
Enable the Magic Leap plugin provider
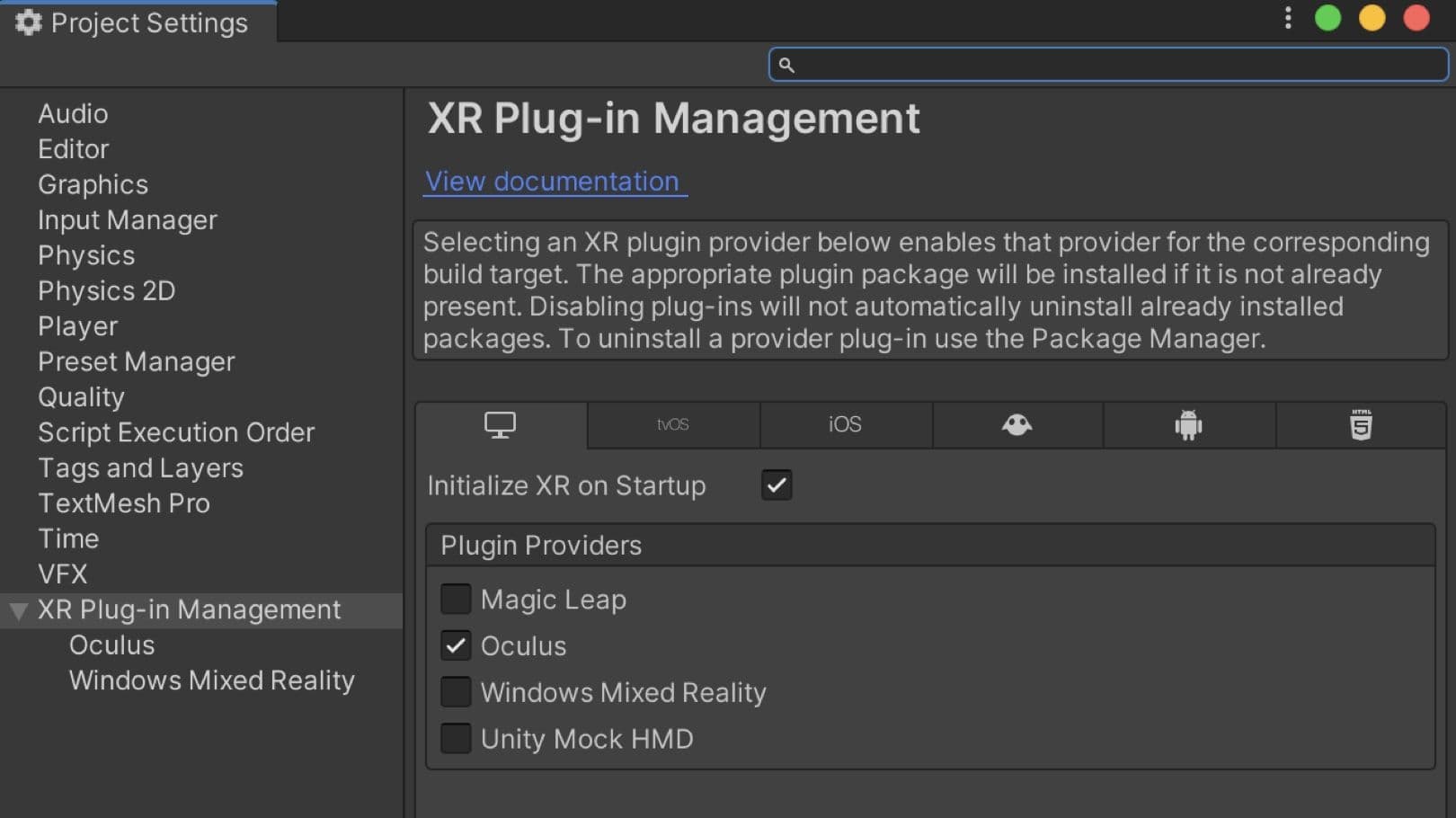[x=456, y=599]
